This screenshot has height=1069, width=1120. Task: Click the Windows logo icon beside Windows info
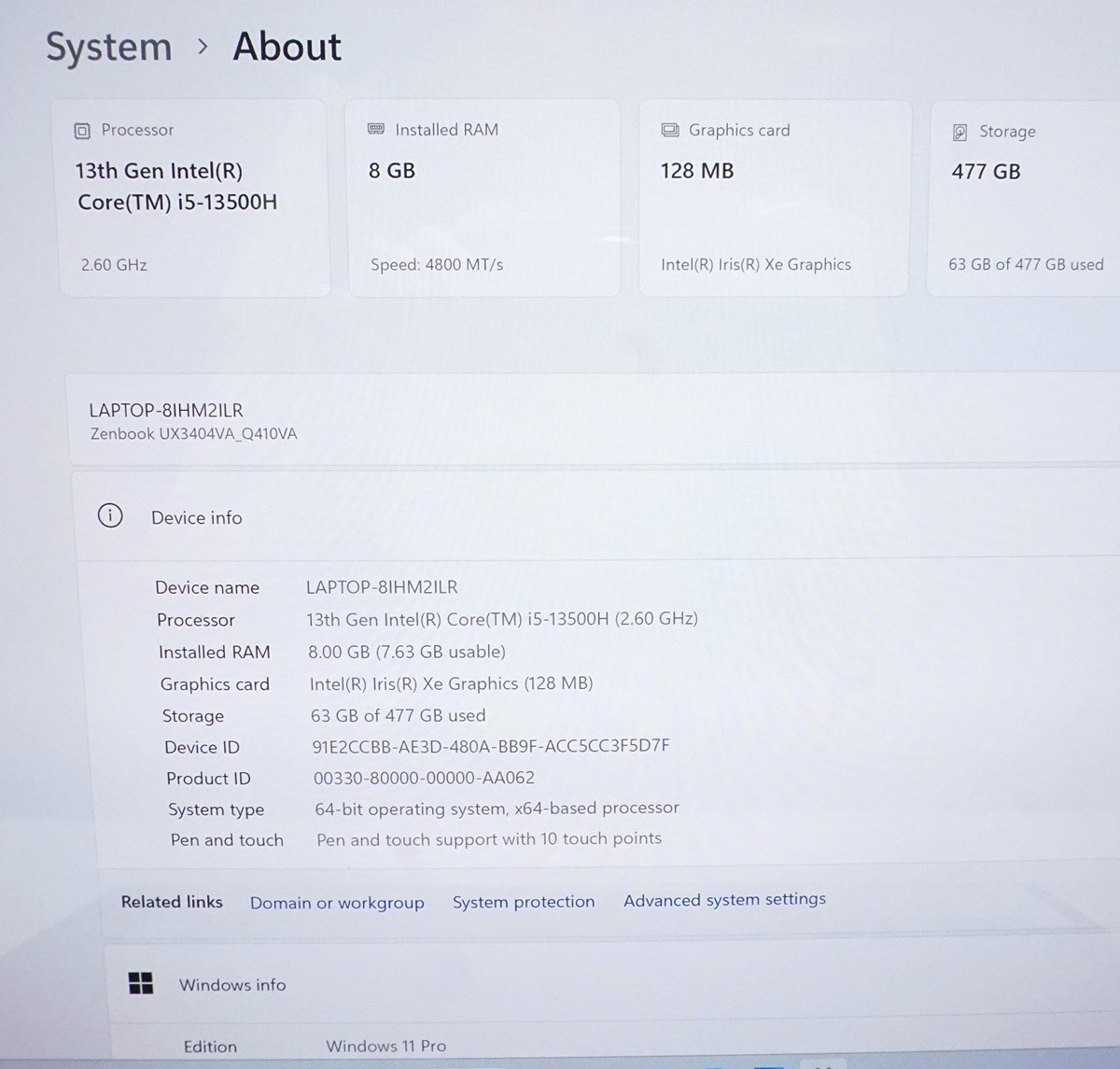tap(141, 983)
